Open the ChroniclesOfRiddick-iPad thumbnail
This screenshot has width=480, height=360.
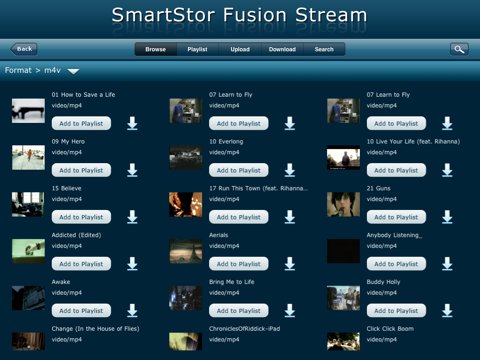[186, 341]
